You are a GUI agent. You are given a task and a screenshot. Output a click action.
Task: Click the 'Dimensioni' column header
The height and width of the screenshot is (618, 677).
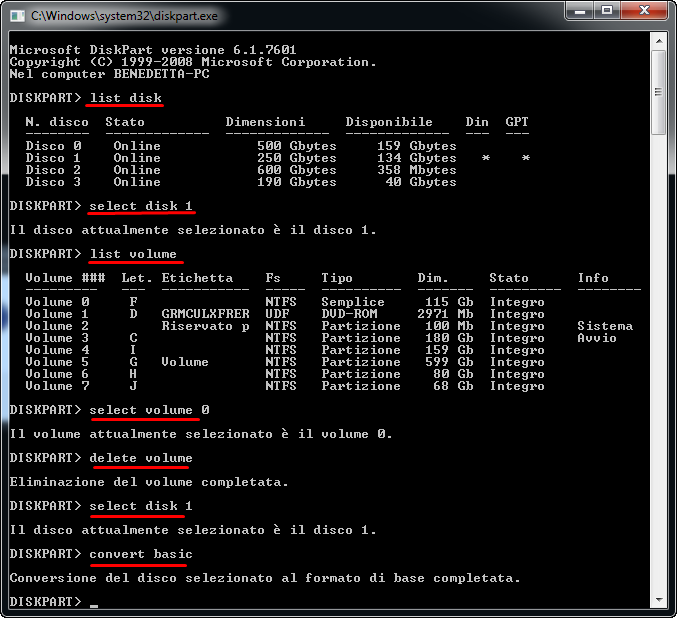click(265, 122)
